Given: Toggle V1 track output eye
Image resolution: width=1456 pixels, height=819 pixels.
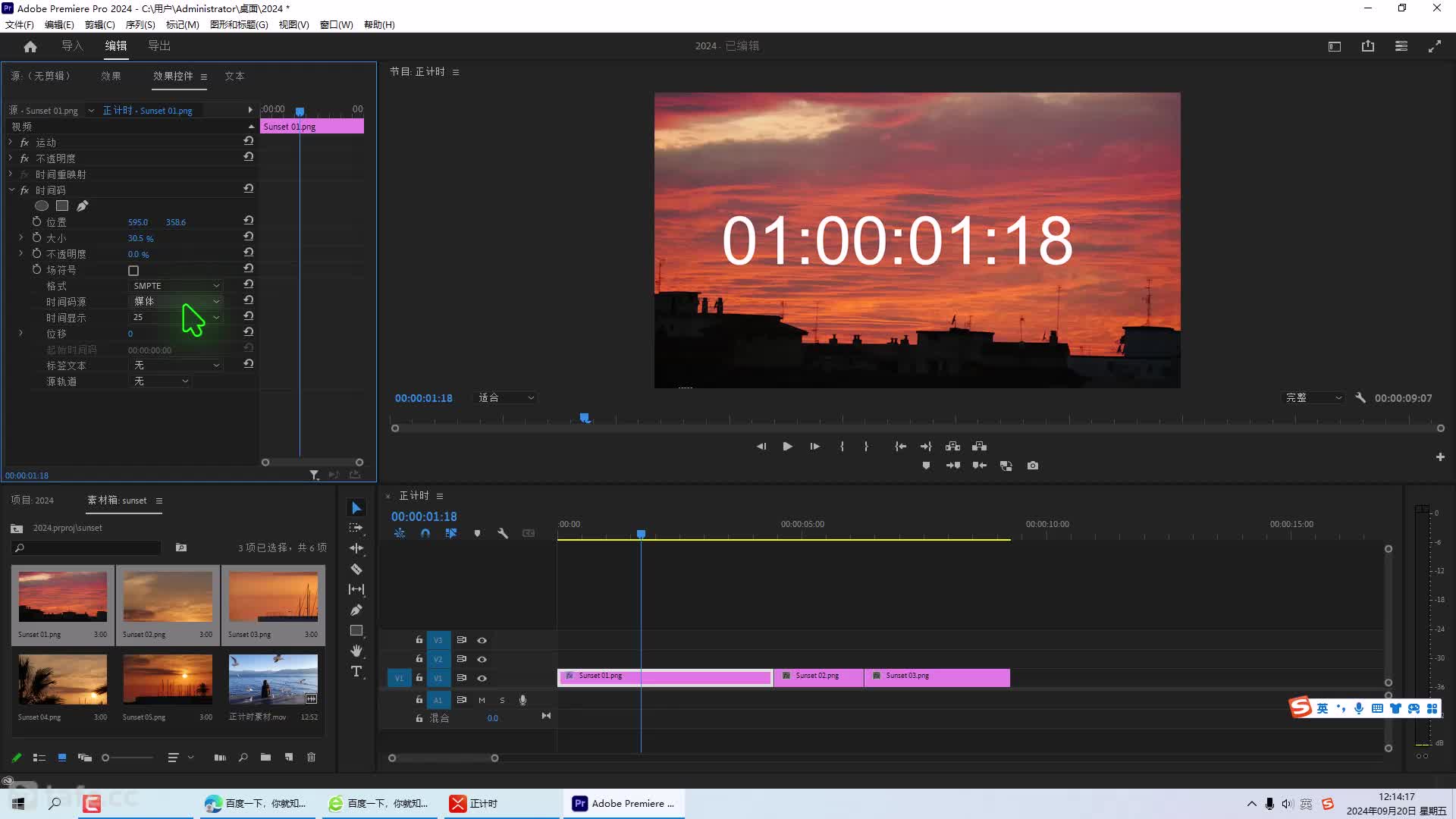Looking at the screenshot, I should [482, 678].
